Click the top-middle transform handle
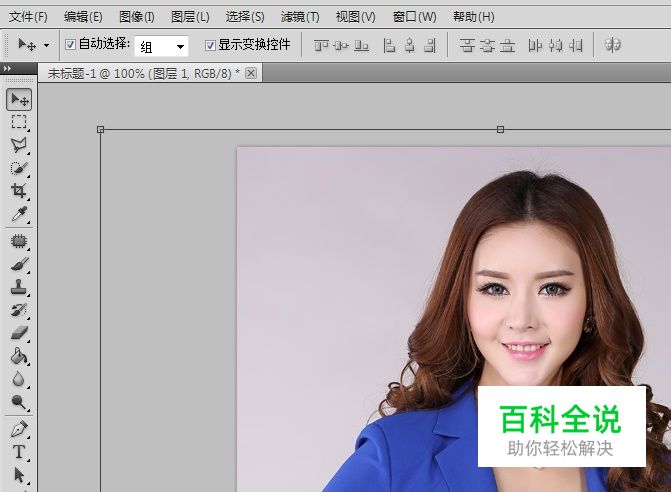This screenshot has width=671, height=492. click(500, 129)
